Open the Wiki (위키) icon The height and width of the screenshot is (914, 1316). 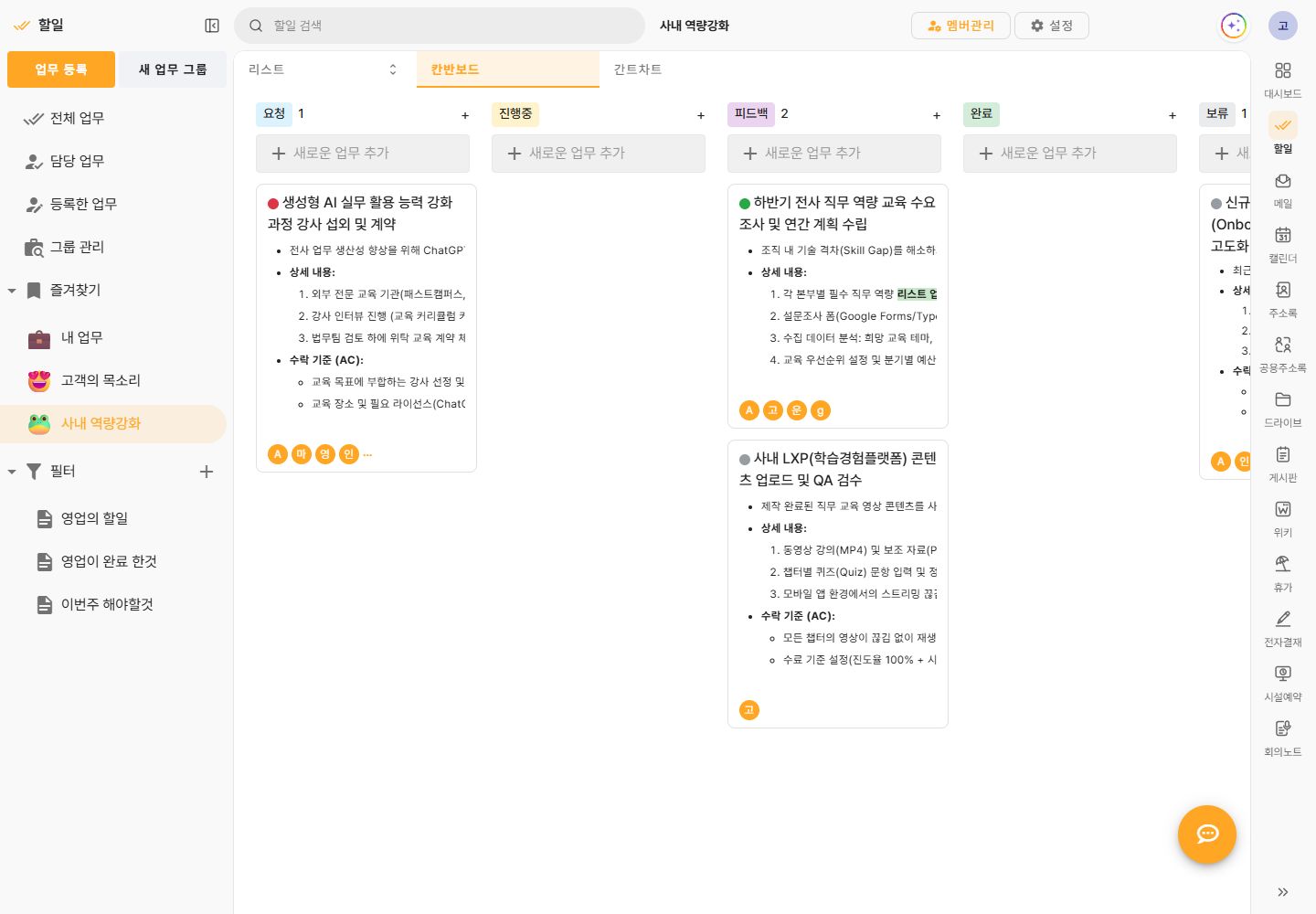click(x=1283, y=509)
